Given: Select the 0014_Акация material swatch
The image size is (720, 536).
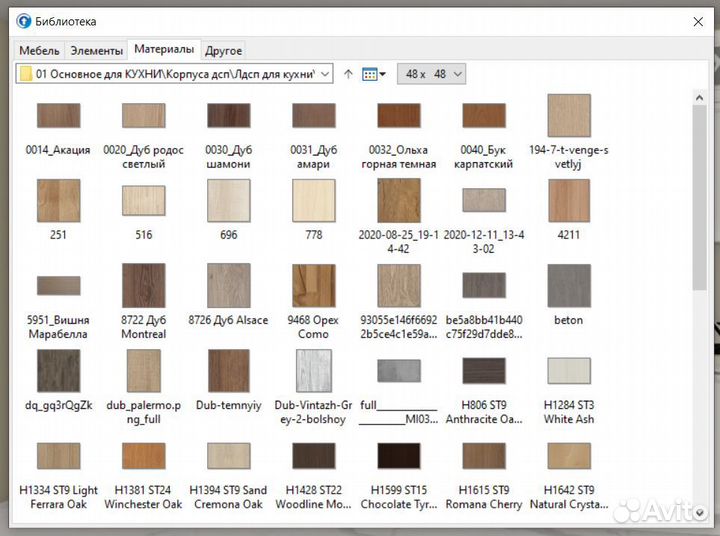Looking at the screenshot, I should [58, 115].
